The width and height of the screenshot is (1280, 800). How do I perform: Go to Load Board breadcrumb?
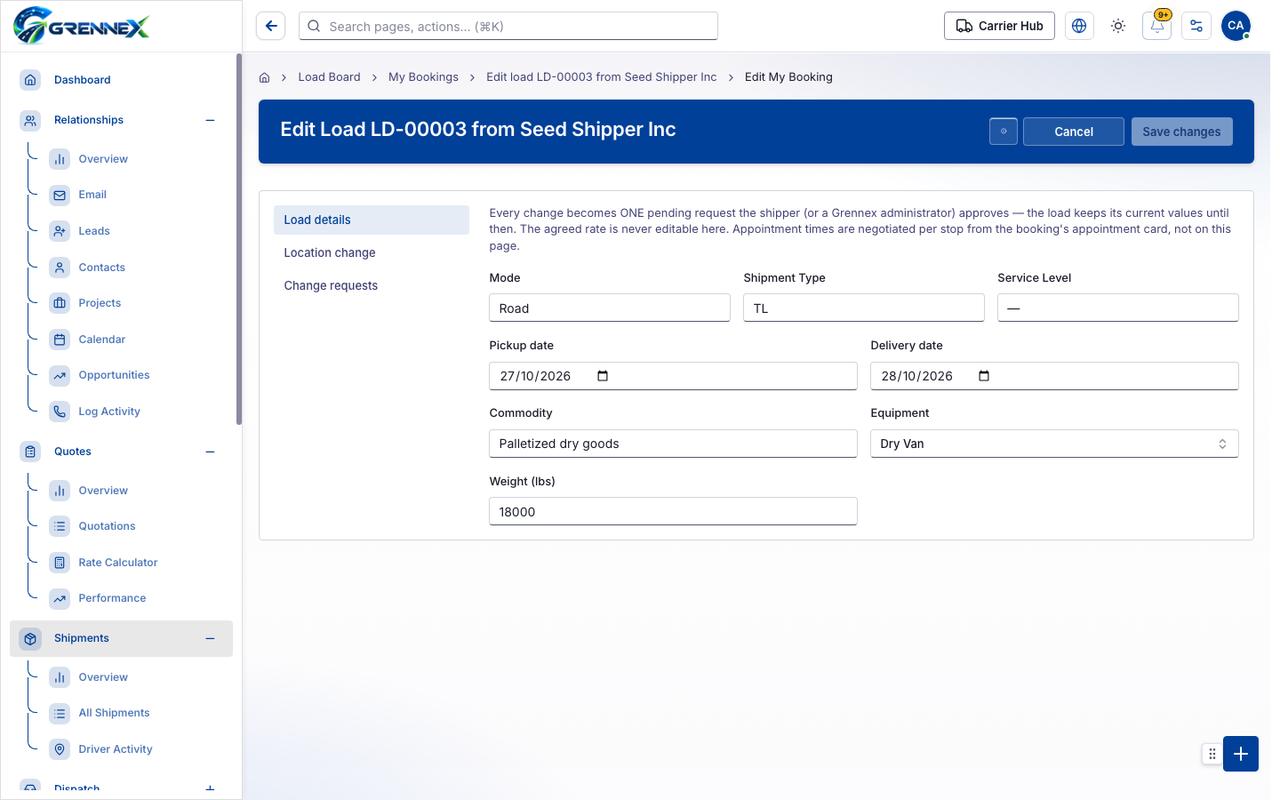coord(329,77)
